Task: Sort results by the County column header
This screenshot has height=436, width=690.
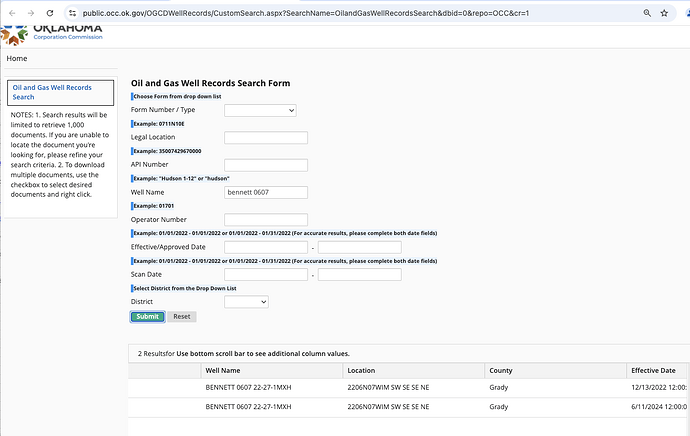Action: tap(501, 370)
